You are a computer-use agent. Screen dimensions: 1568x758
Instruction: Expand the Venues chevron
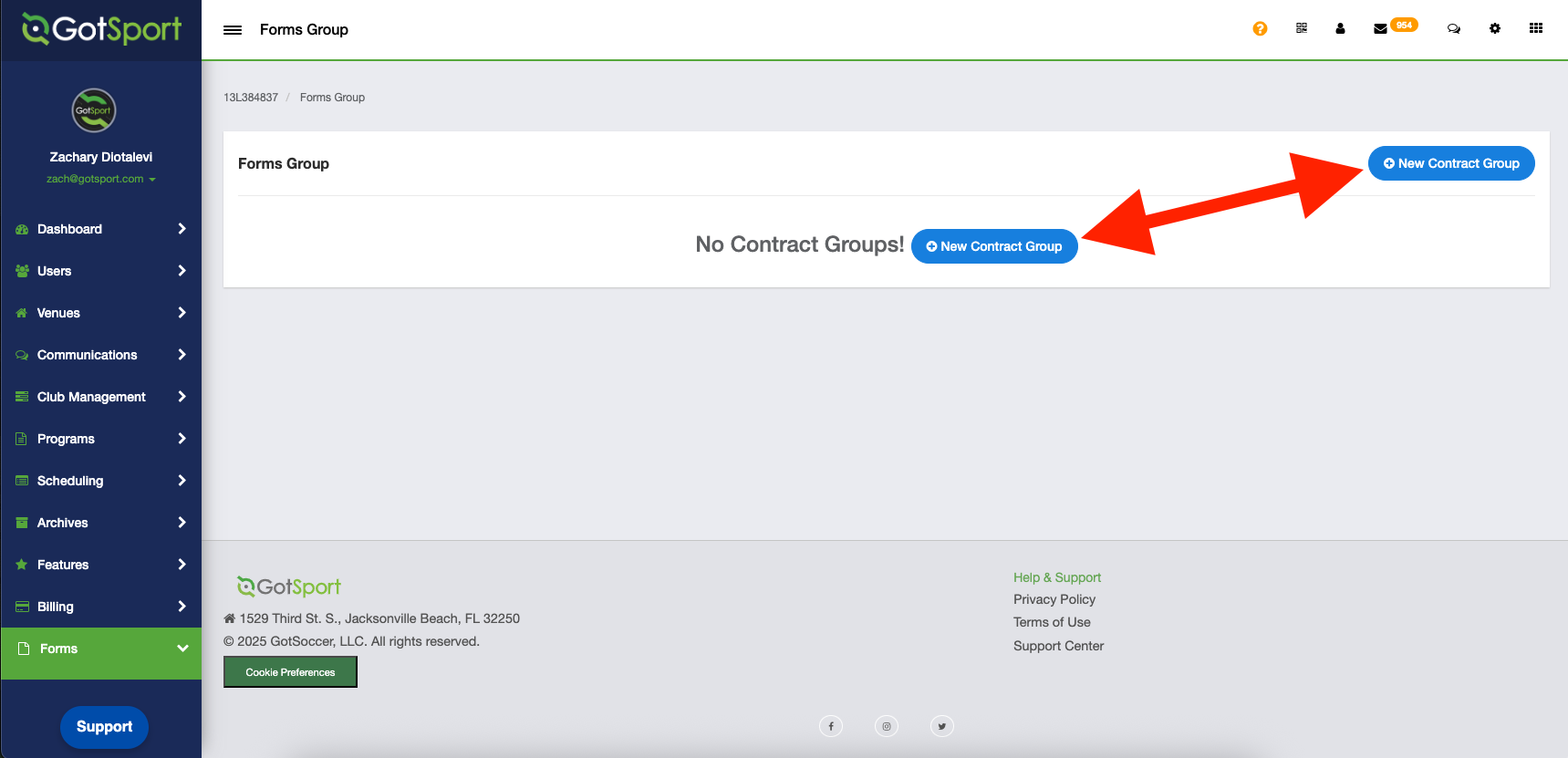[182, 313]
